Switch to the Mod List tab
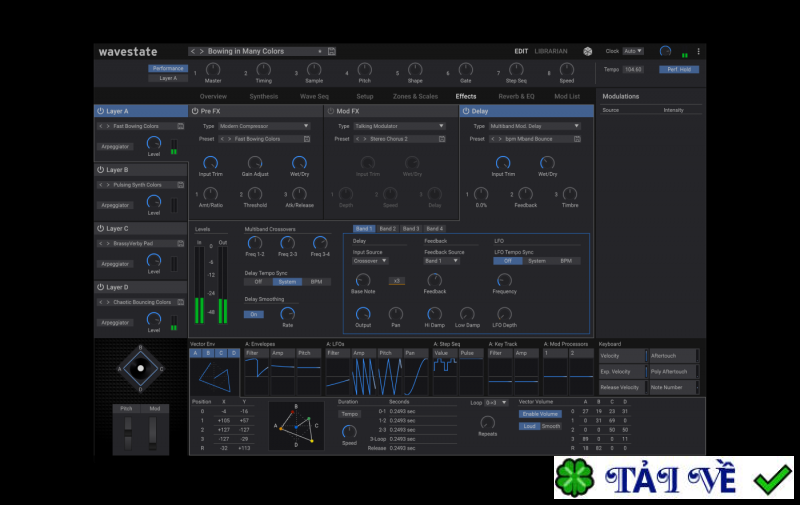 (x=567, y=96)
